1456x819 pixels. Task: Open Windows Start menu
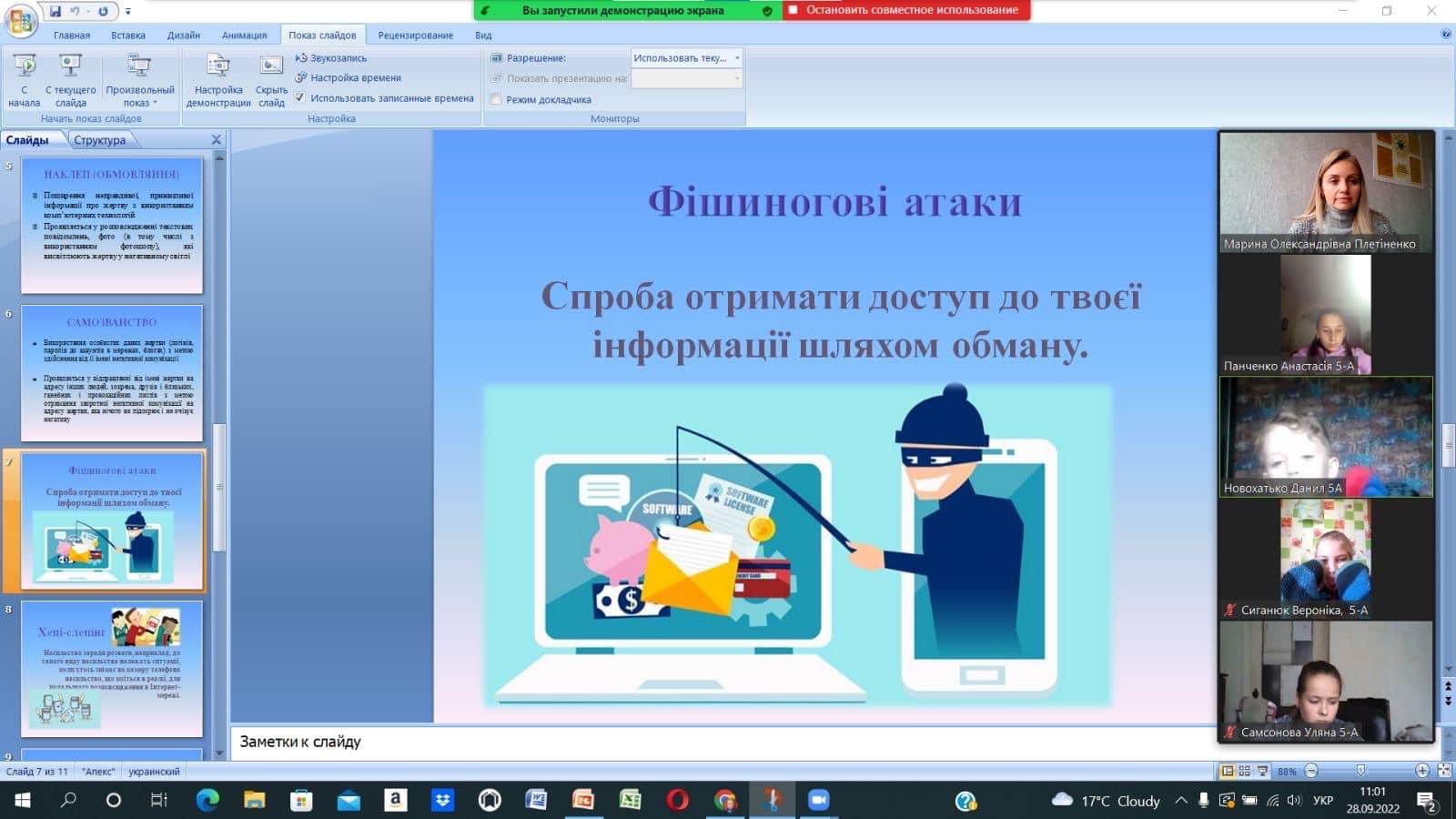[22, 800]
